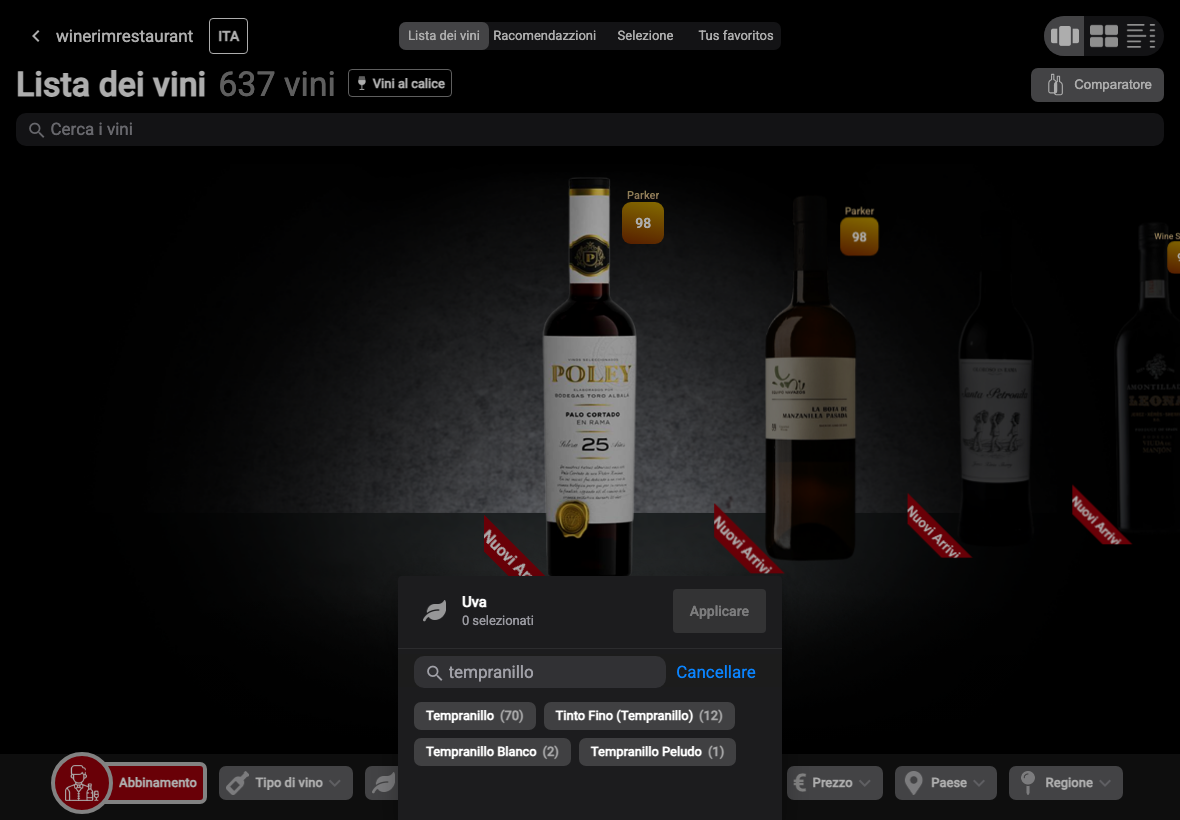
Task: Select the Poley Palo Cortado bottle
Action: (589, 376)
